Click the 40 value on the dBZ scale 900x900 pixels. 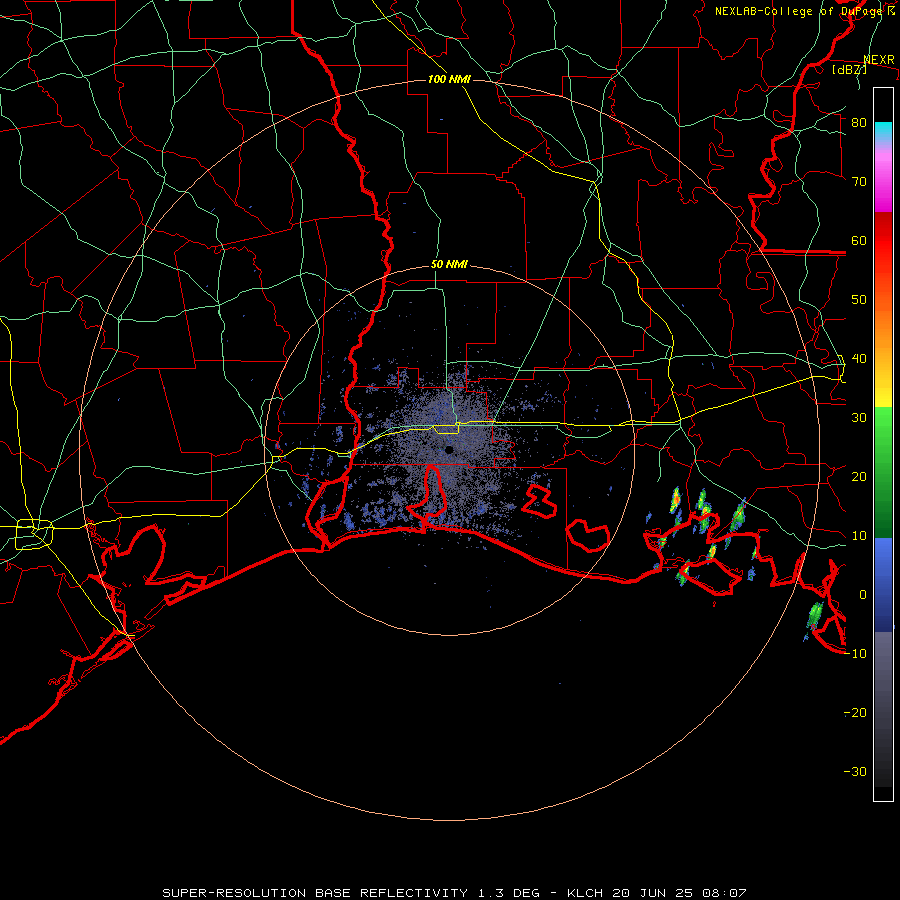[859, 359]
